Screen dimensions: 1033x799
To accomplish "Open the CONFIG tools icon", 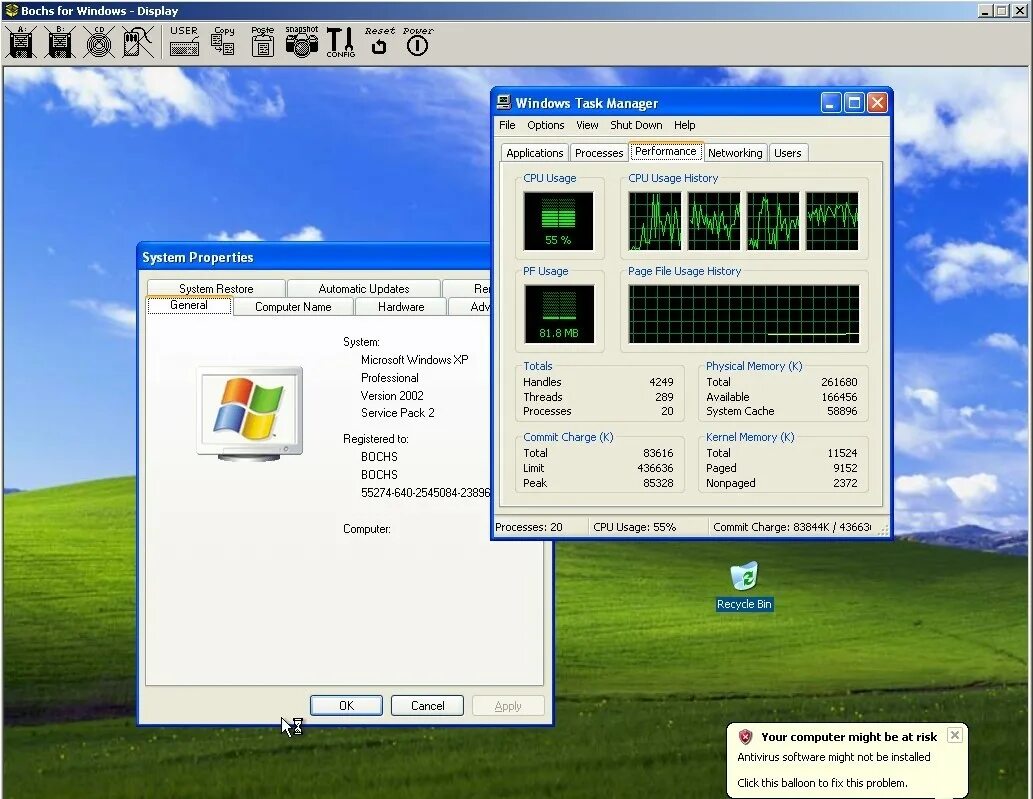I will 340,42.
